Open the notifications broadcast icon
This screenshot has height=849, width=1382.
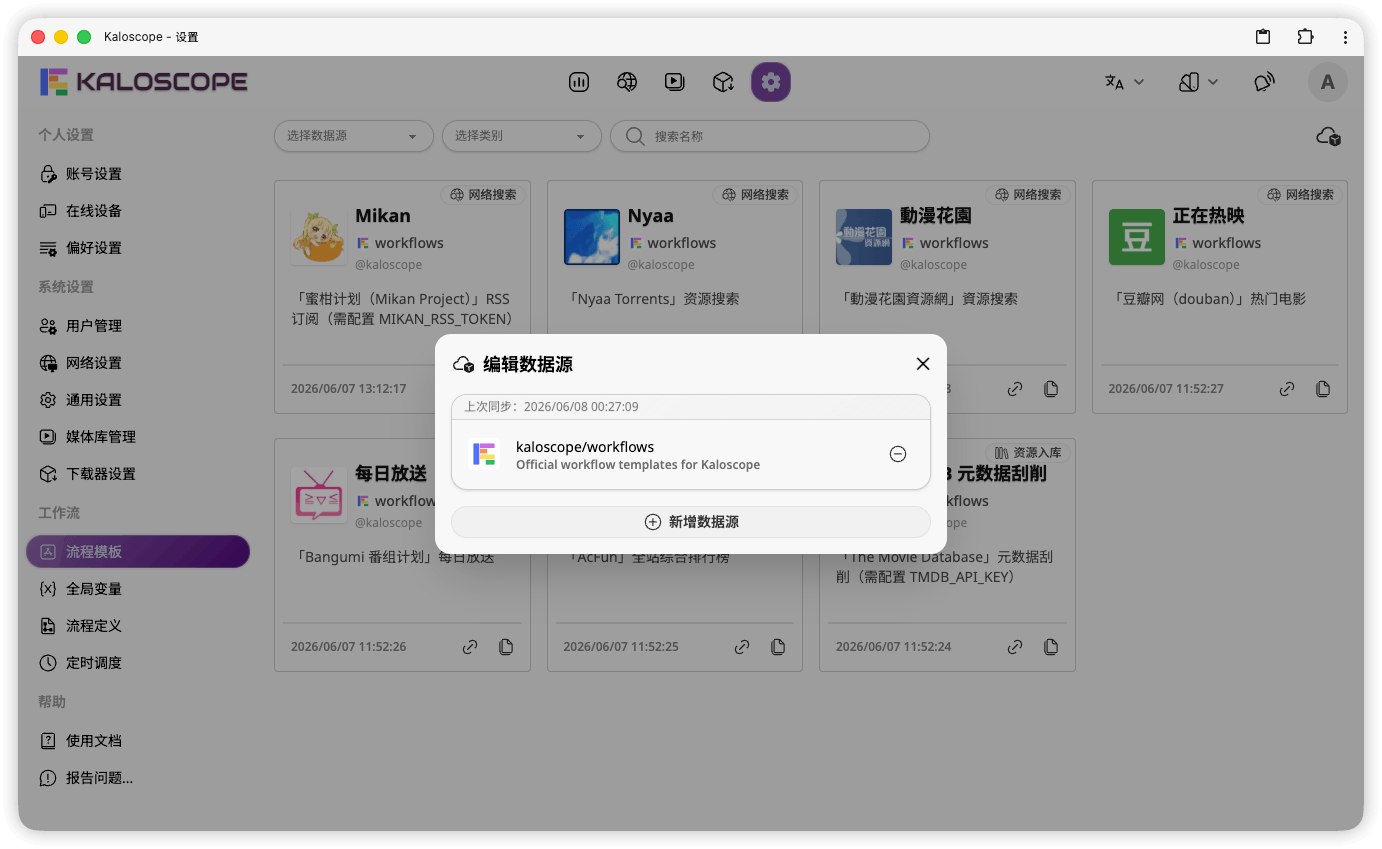(1265, 82)
